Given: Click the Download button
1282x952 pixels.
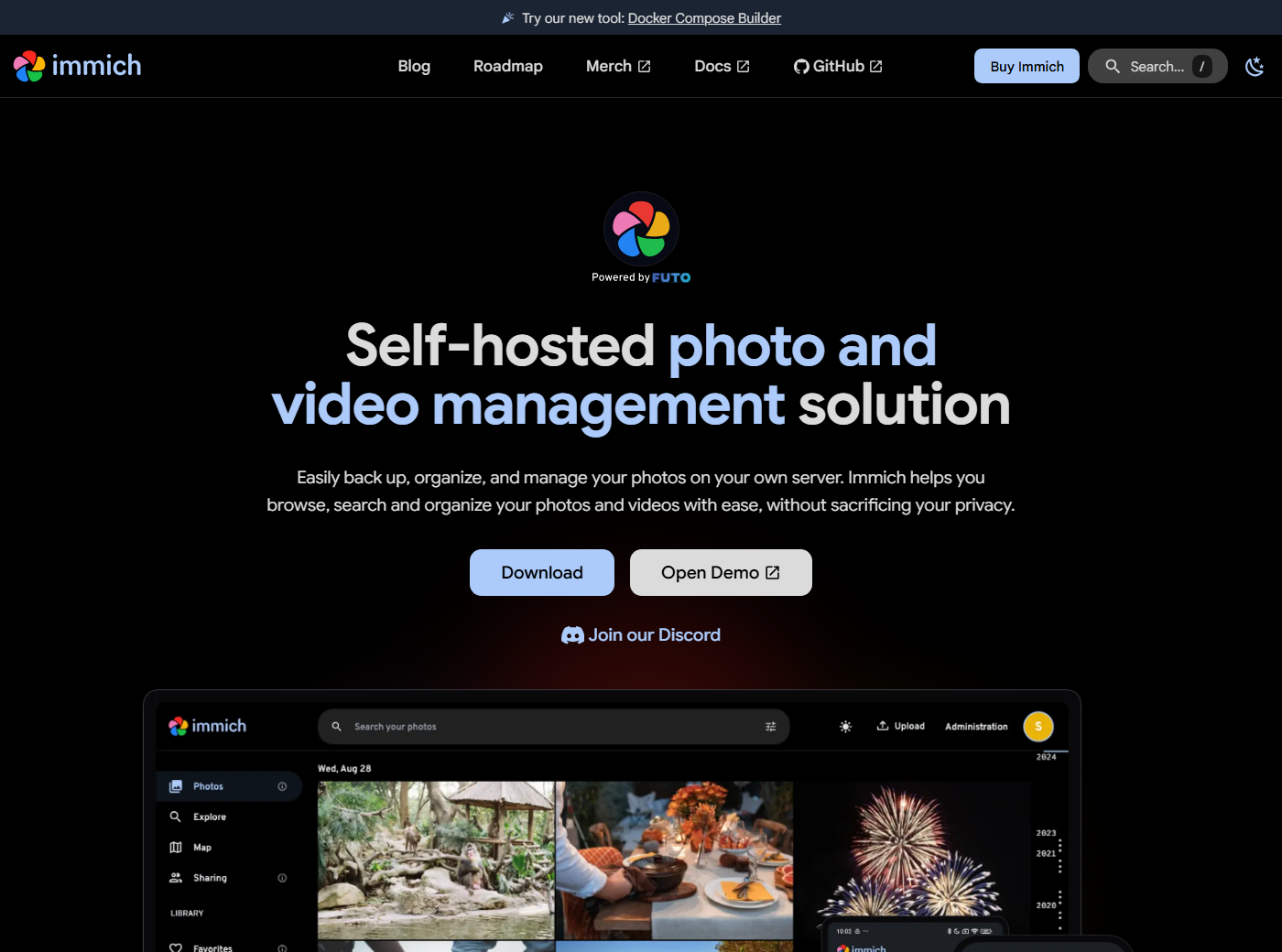Looking at the screenshot, I should [x=542, y=572].
